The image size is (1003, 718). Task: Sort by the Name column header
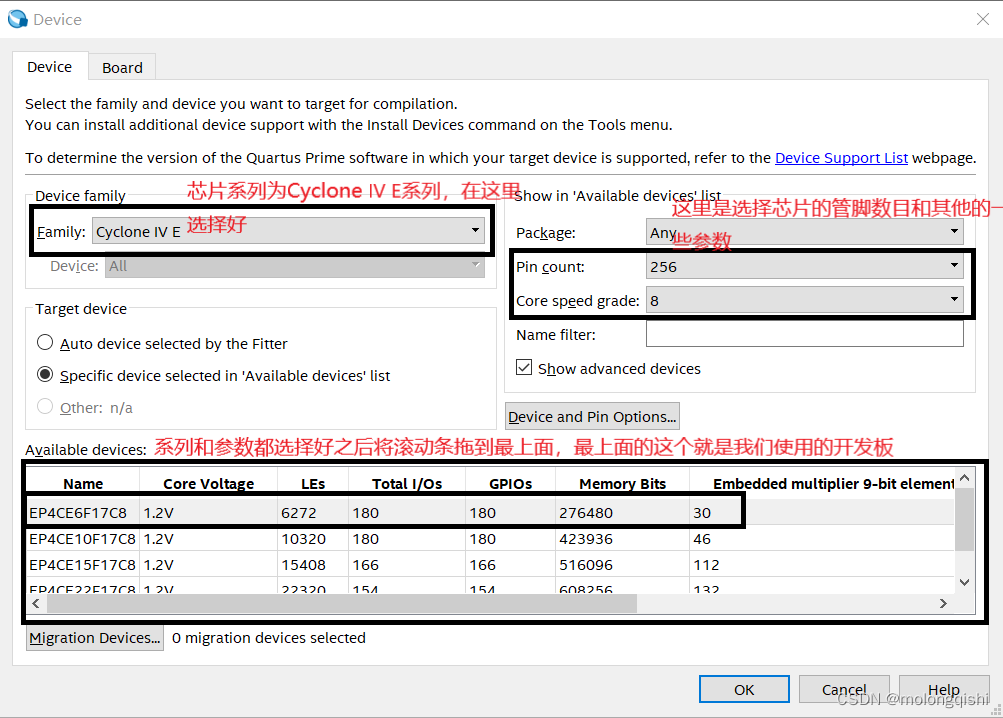click(83, 484)
